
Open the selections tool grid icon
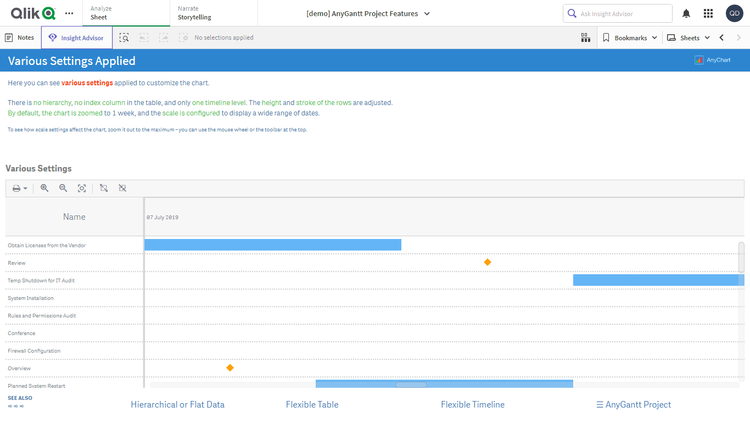[585, 37]
